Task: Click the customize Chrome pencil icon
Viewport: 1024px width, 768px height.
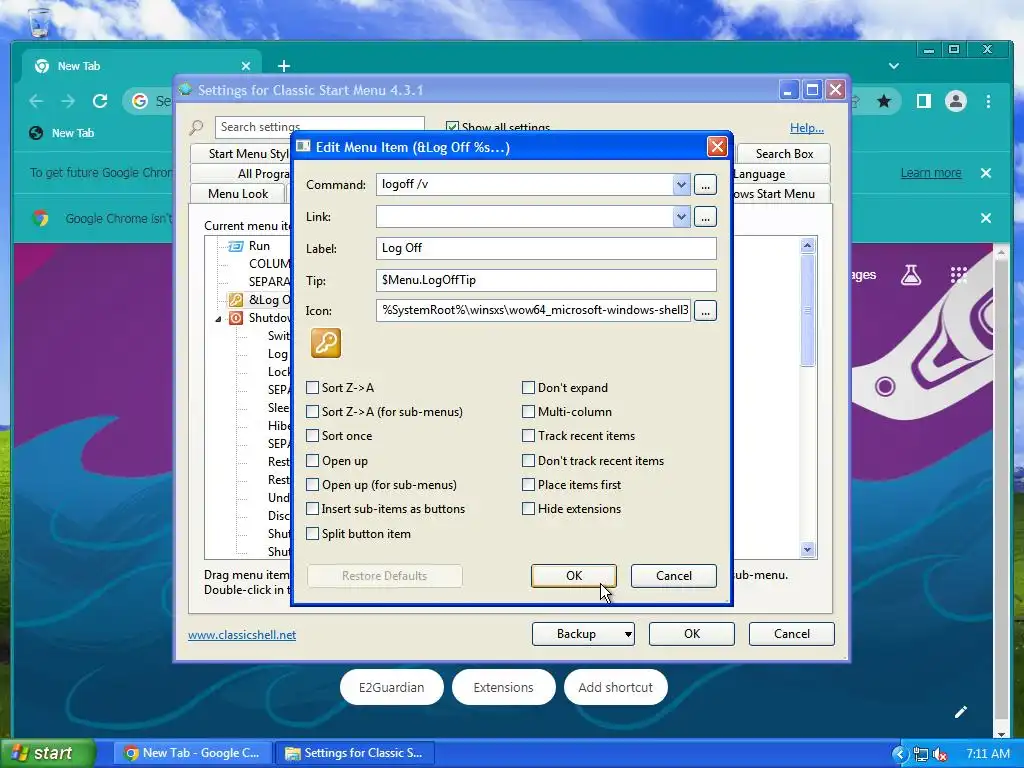Action: [x=961, y=712]
